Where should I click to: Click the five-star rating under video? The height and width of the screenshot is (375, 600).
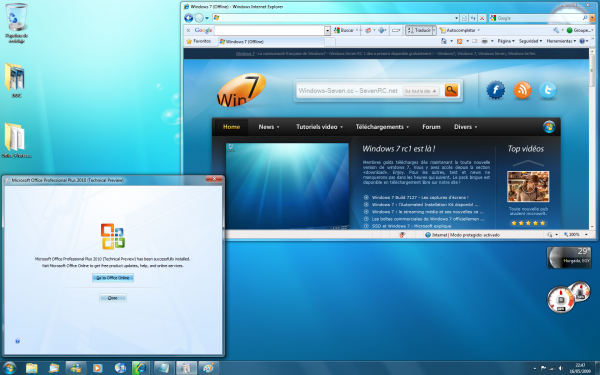point(528,223)
